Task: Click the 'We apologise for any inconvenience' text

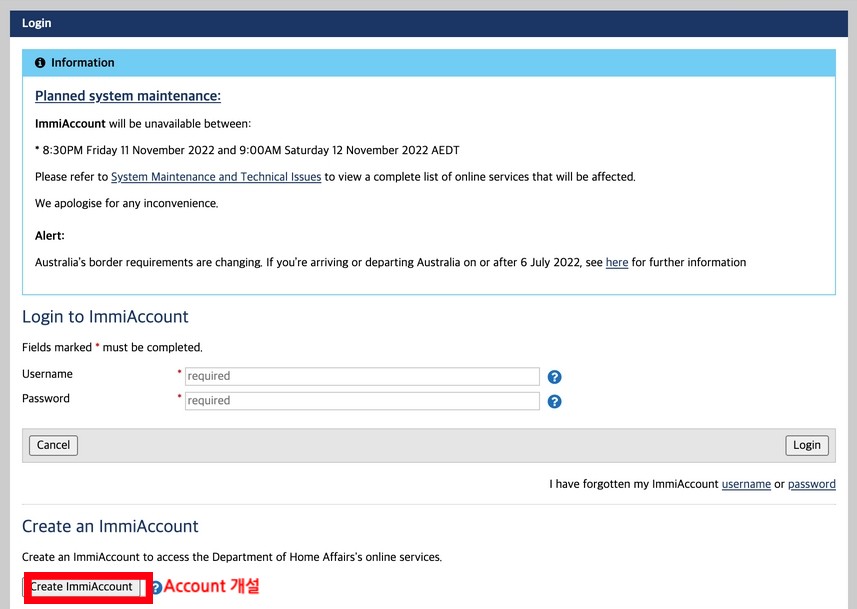Action: (126, 203)
